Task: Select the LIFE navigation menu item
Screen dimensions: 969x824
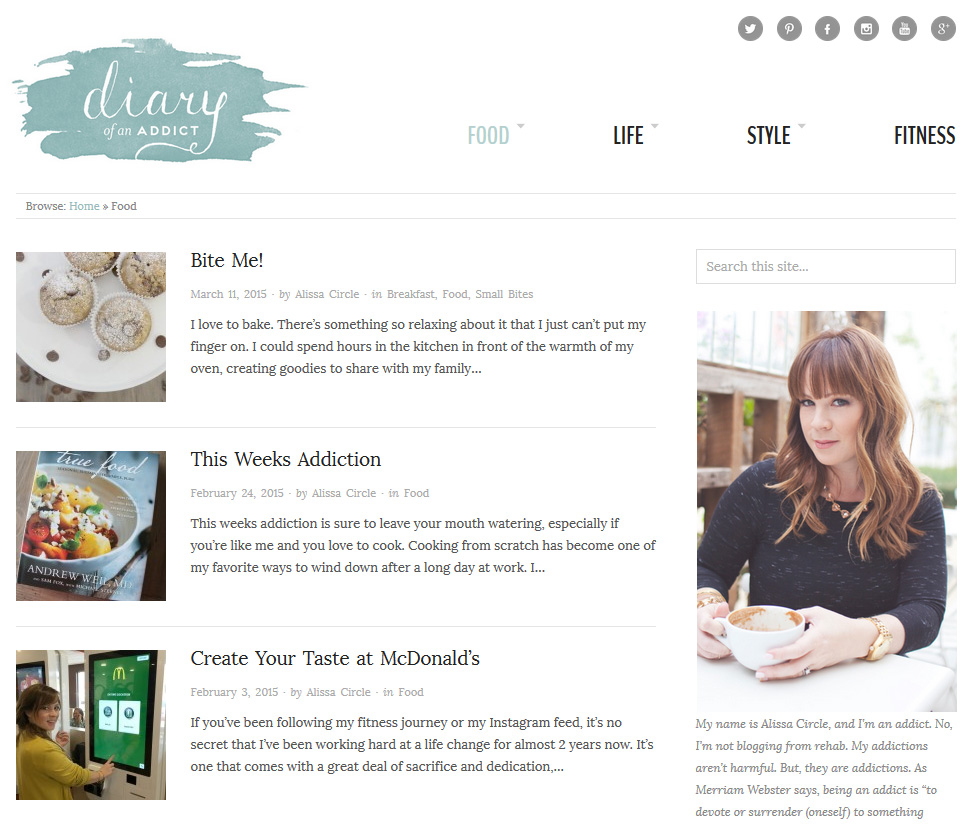Action: 628,135
